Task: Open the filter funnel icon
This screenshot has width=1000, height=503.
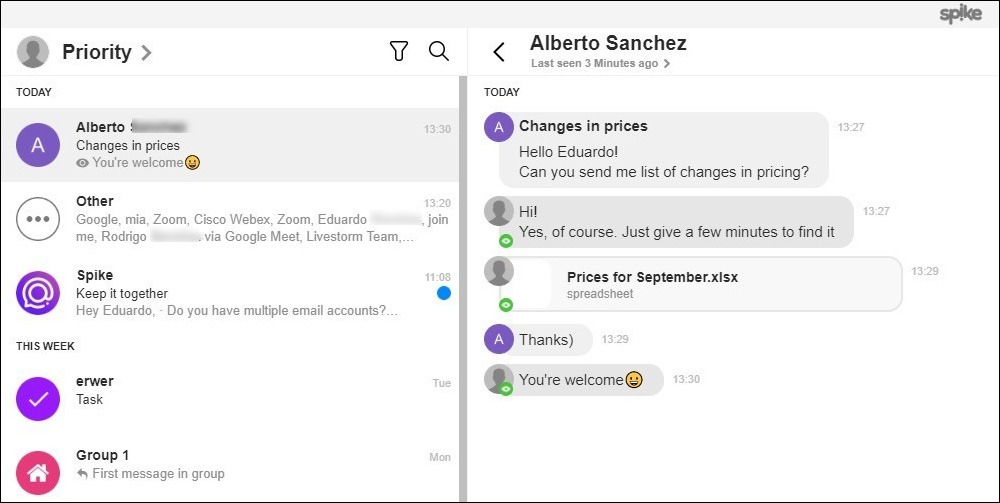Action: pyautogui.click(x=399, y=51)
